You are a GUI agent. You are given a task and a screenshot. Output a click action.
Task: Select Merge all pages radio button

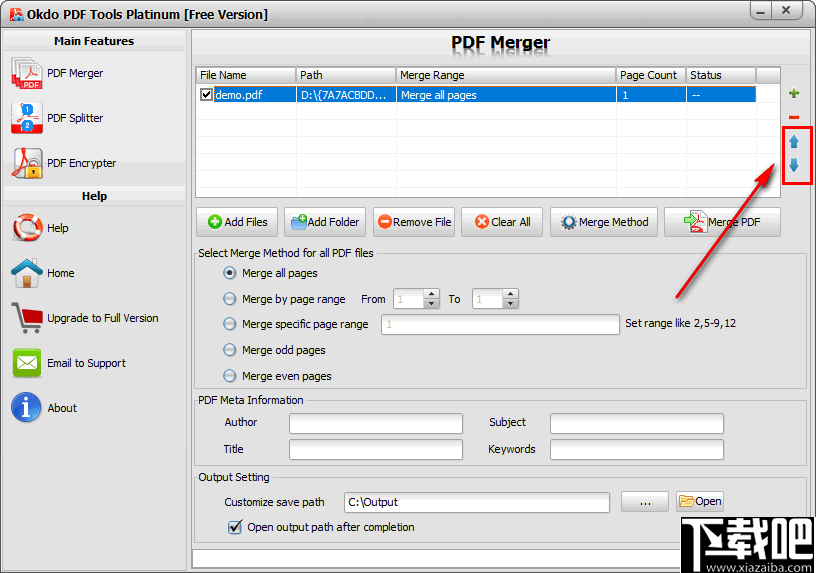229,273
